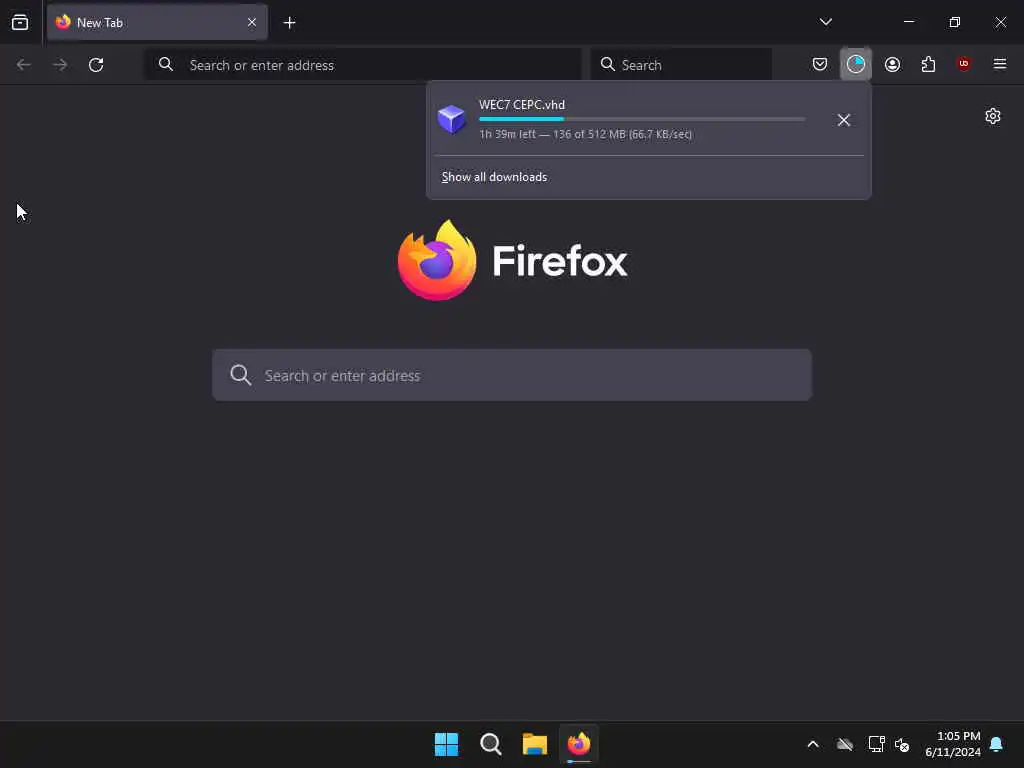The width and height of the screenshot is (1024, 768).
Task: Open the Extensions puzzle icon
Action: pyautogui.click(x=928, y=64)
